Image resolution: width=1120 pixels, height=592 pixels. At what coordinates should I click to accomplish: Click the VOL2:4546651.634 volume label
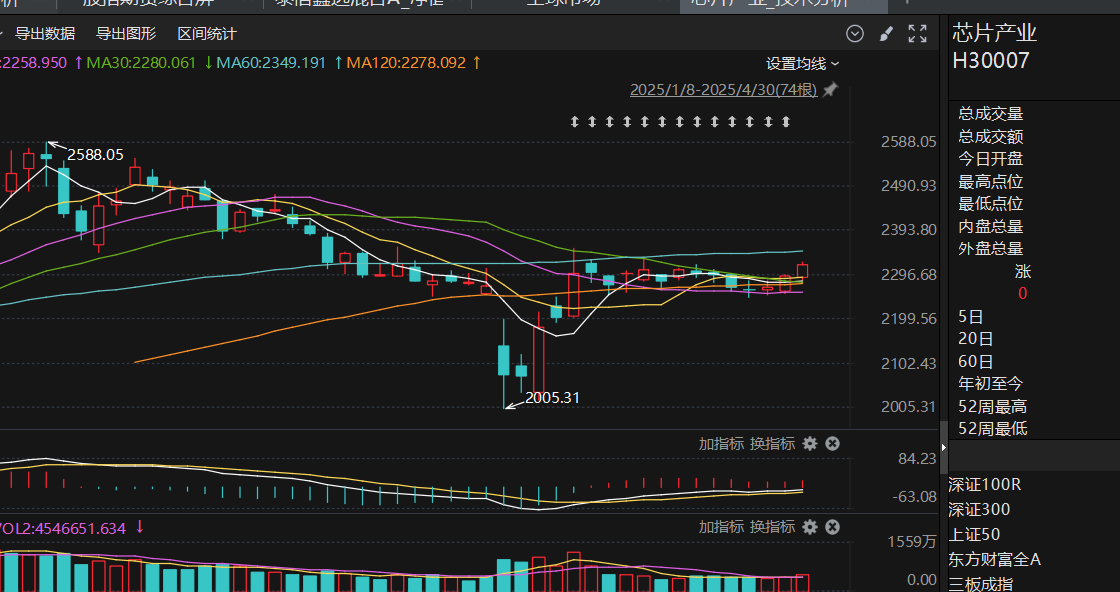63,528
